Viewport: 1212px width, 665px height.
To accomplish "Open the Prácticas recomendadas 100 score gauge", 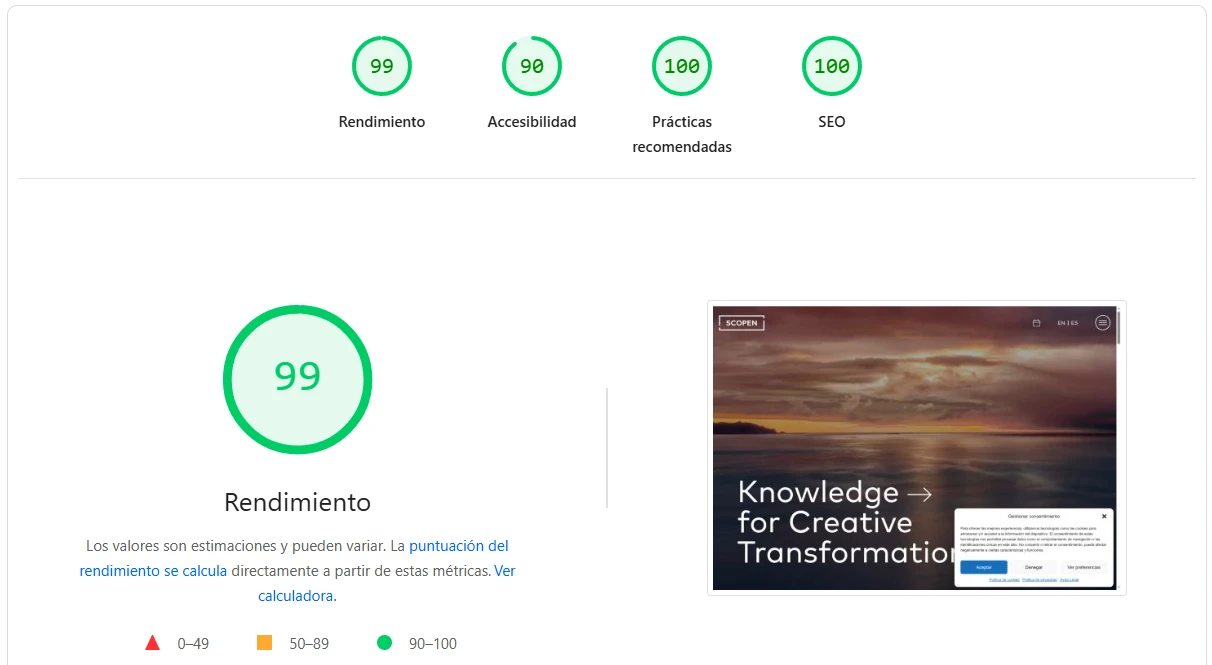I will tap(681, 66).
